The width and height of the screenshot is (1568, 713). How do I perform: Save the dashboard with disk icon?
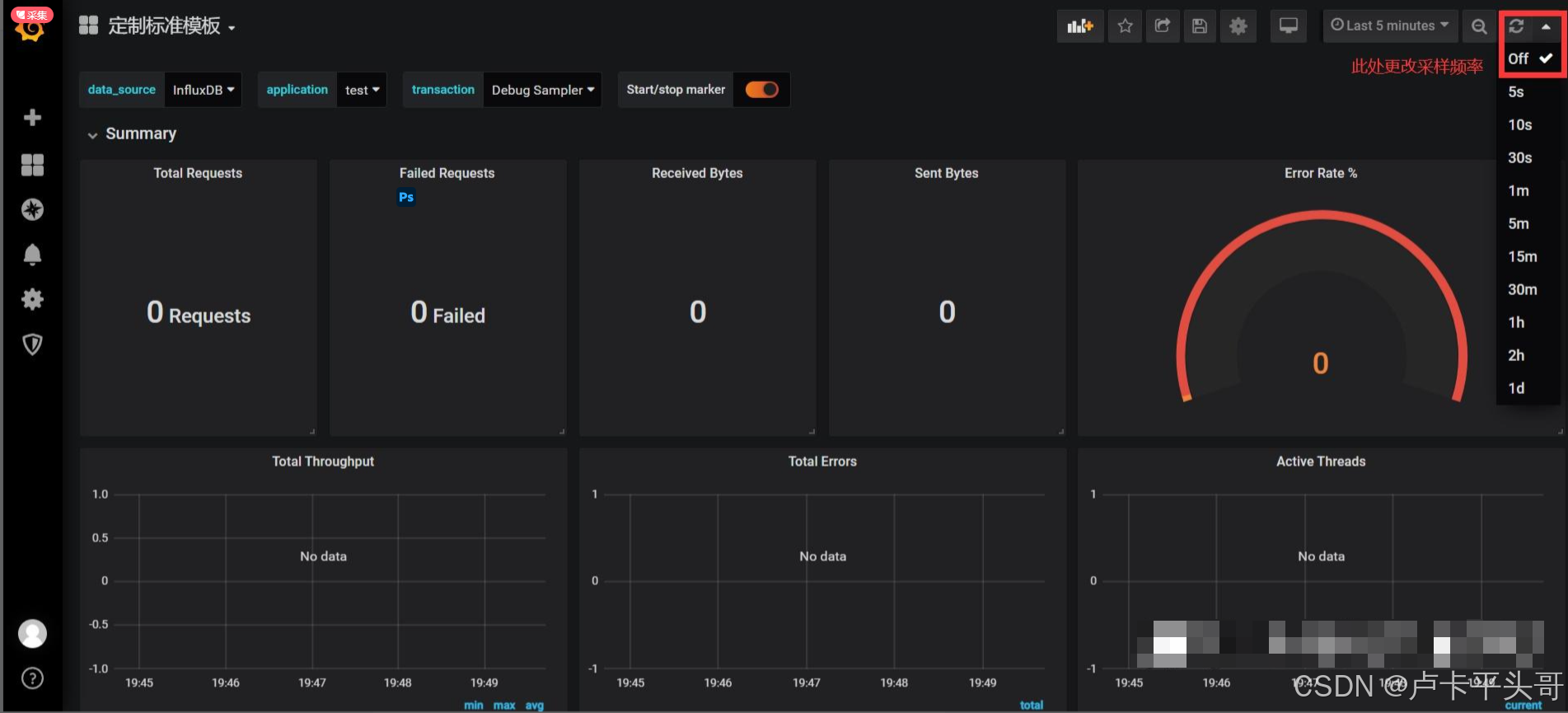tap(1200, 26)
